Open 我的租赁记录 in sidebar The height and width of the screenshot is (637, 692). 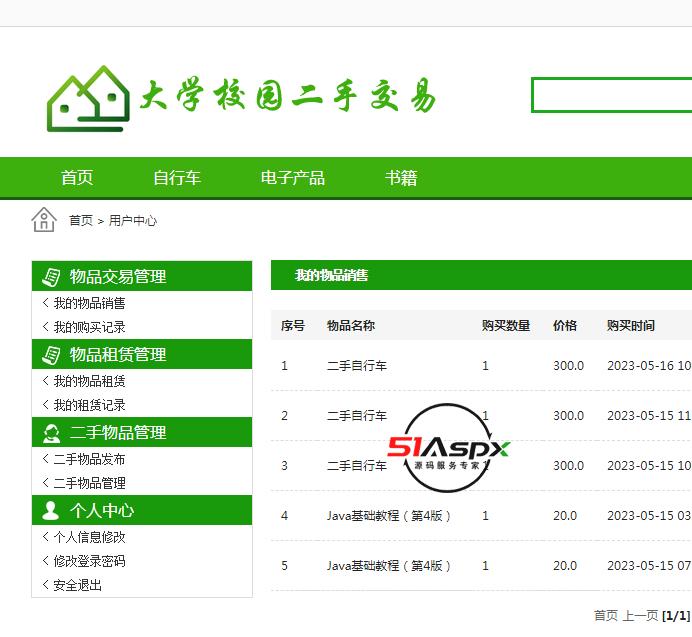click(x=90, y=405)
